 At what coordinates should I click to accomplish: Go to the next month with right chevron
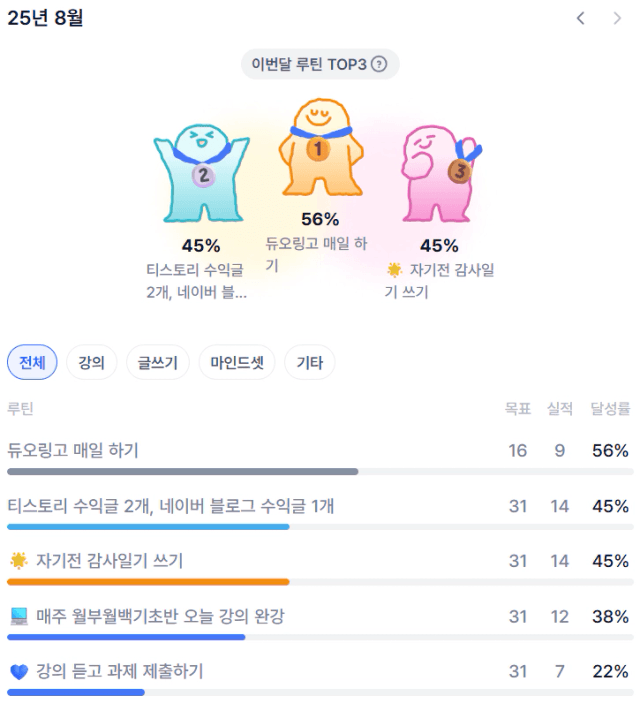(617, 18)
